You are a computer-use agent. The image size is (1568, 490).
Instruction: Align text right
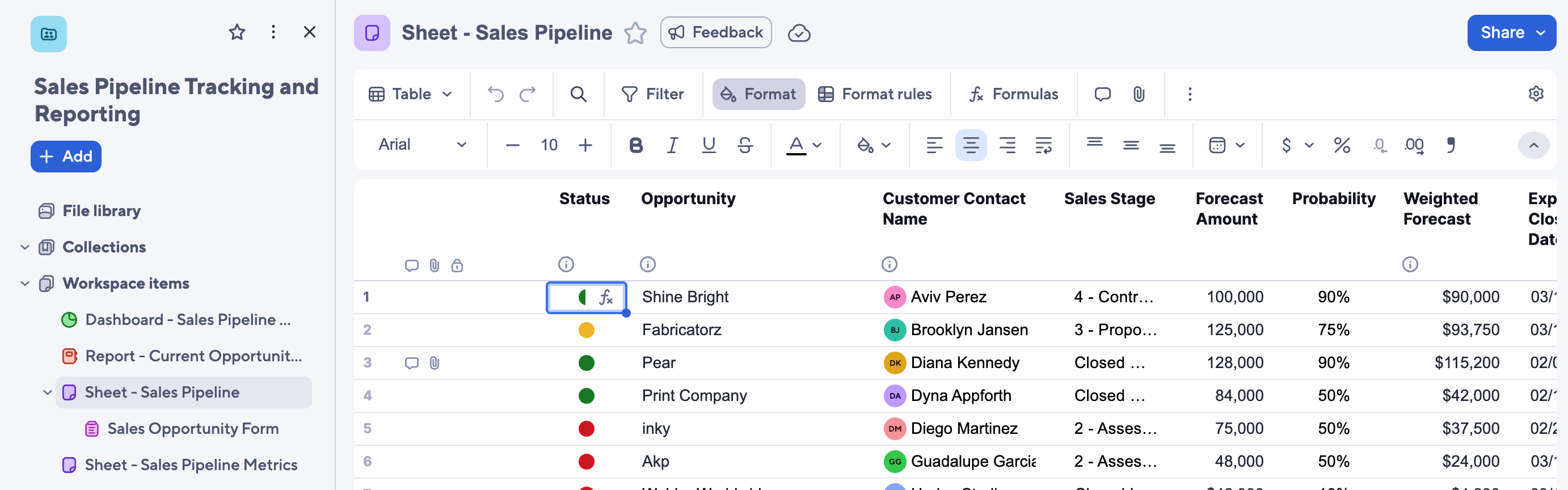(1008, 145)
